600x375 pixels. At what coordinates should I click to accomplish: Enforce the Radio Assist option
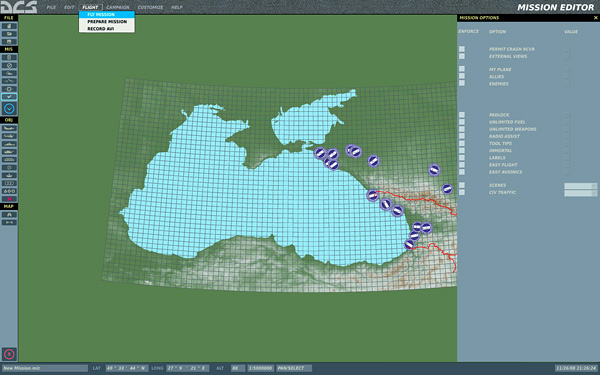(462, 136)
